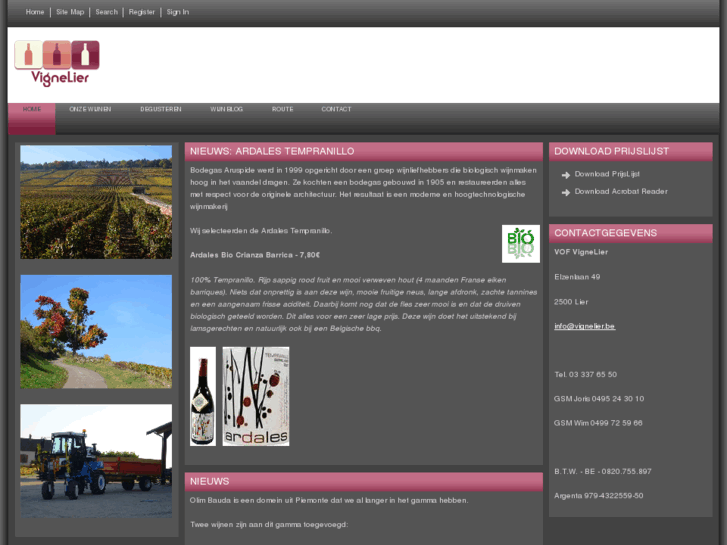
Task: Open the Register link
Action: coord(142,12)
